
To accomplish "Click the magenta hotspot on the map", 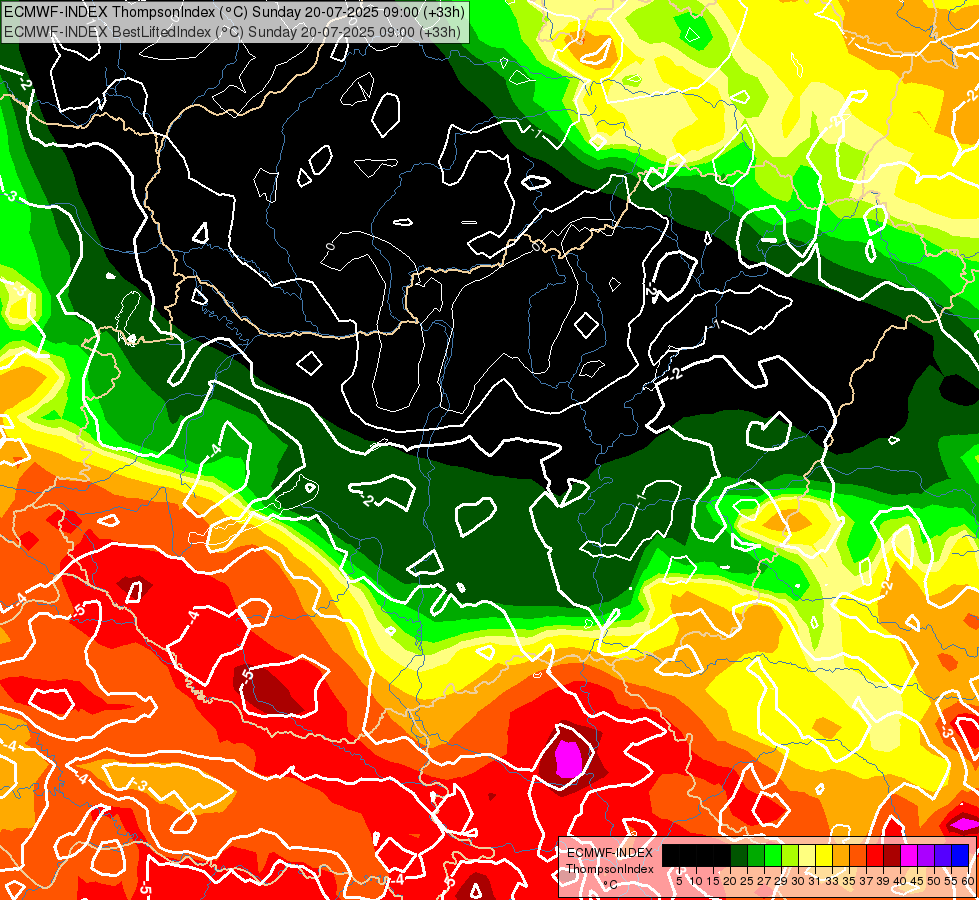I will tap(568, 758).
